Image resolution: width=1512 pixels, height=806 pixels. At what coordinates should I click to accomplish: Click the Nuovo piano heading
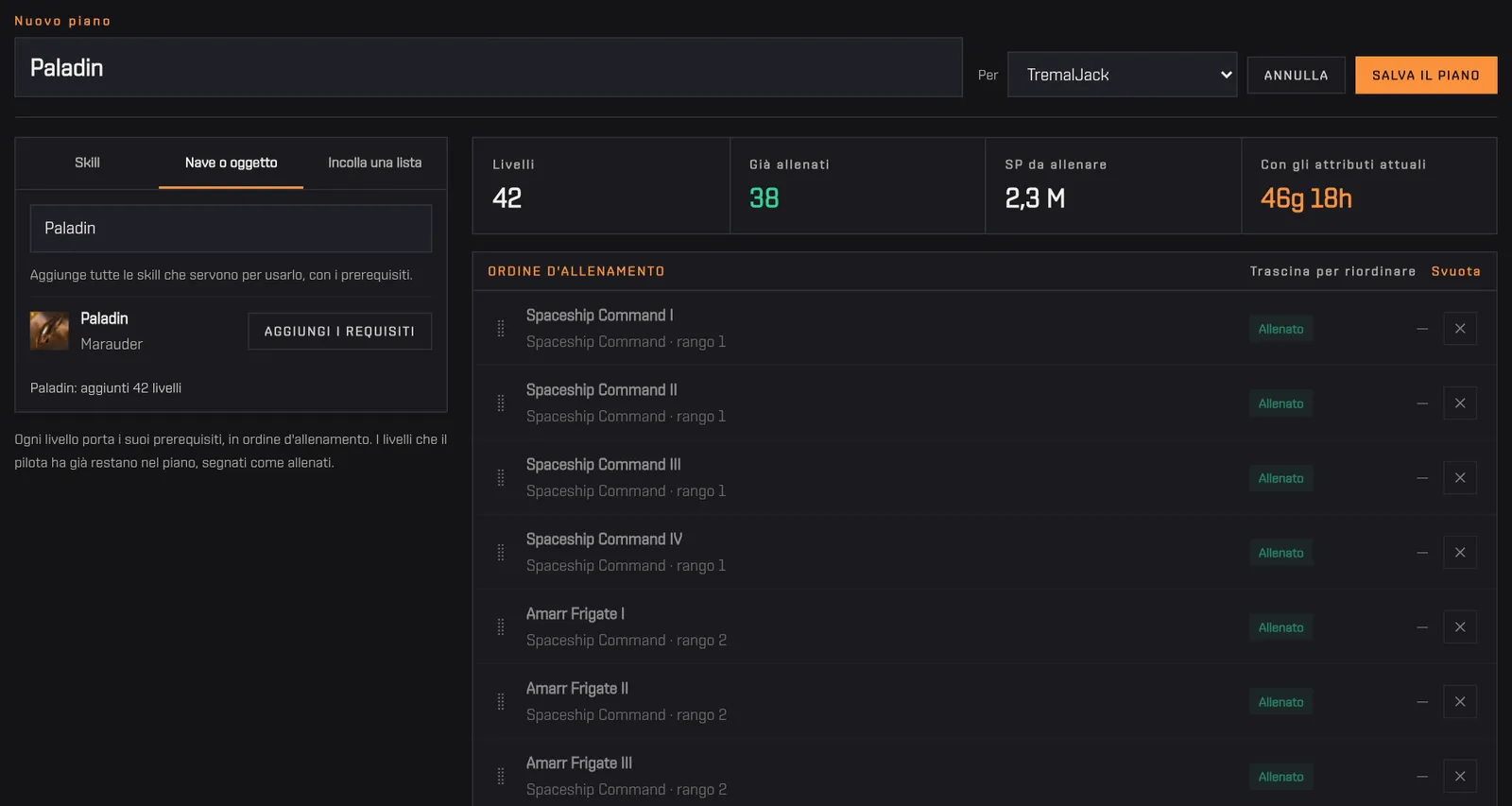point(62,21)
